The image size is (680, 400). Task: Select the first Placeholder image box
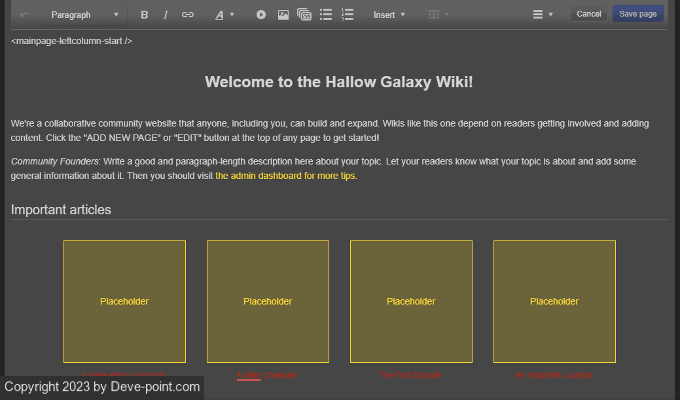tap(124, 301)
